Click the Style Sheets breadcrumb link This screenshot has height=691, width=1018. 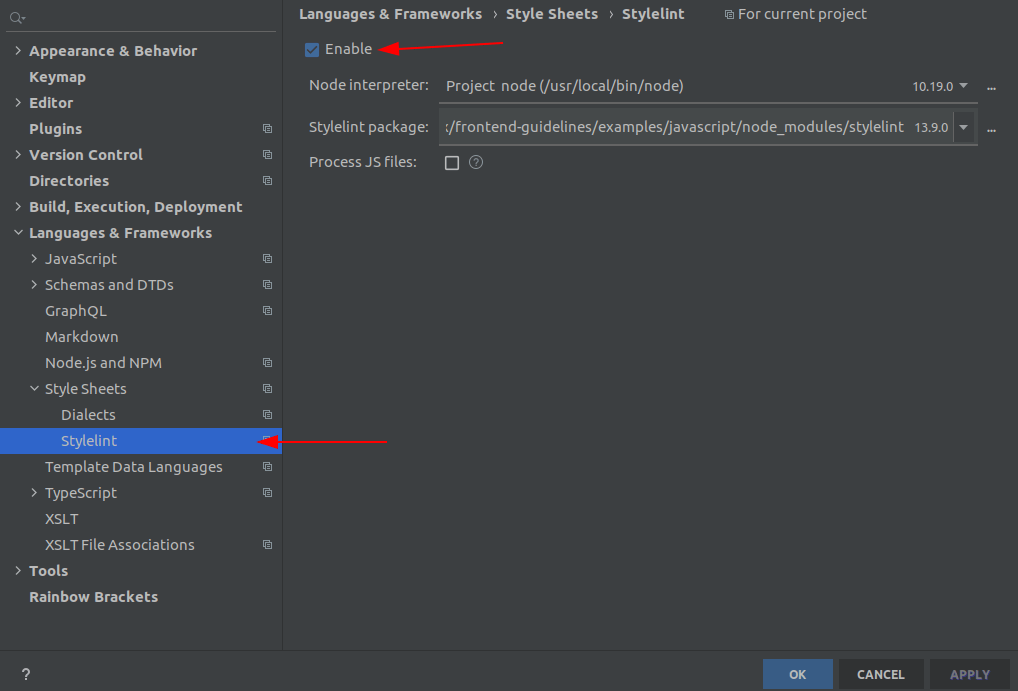[x=551, y=14]
